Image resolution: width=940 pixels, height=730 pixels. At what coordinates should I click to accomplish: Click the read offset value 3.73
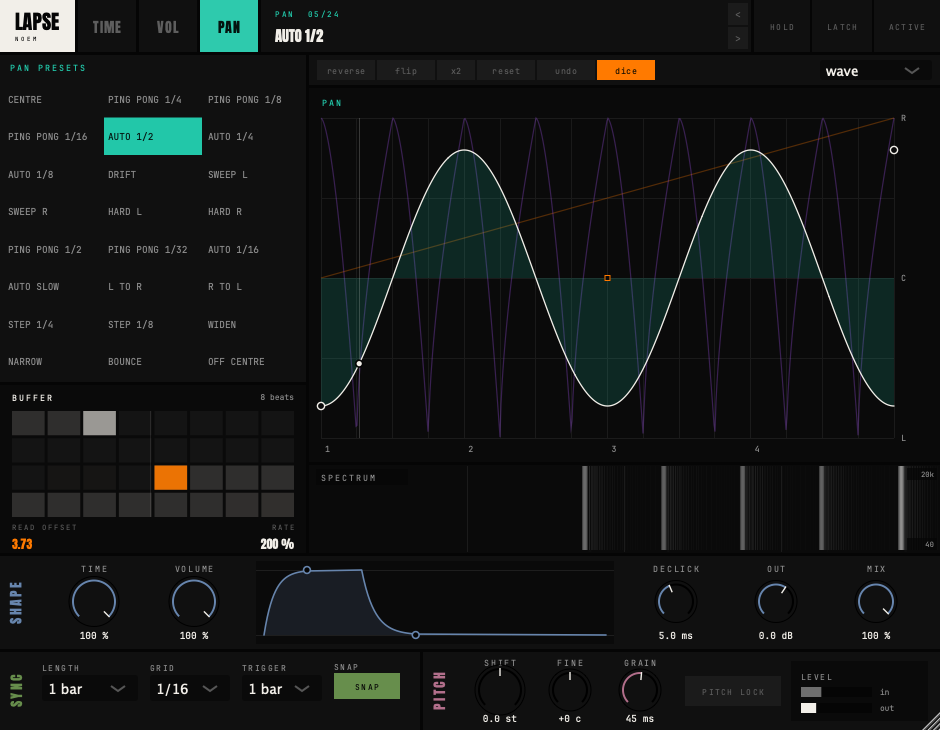(22, 544)
